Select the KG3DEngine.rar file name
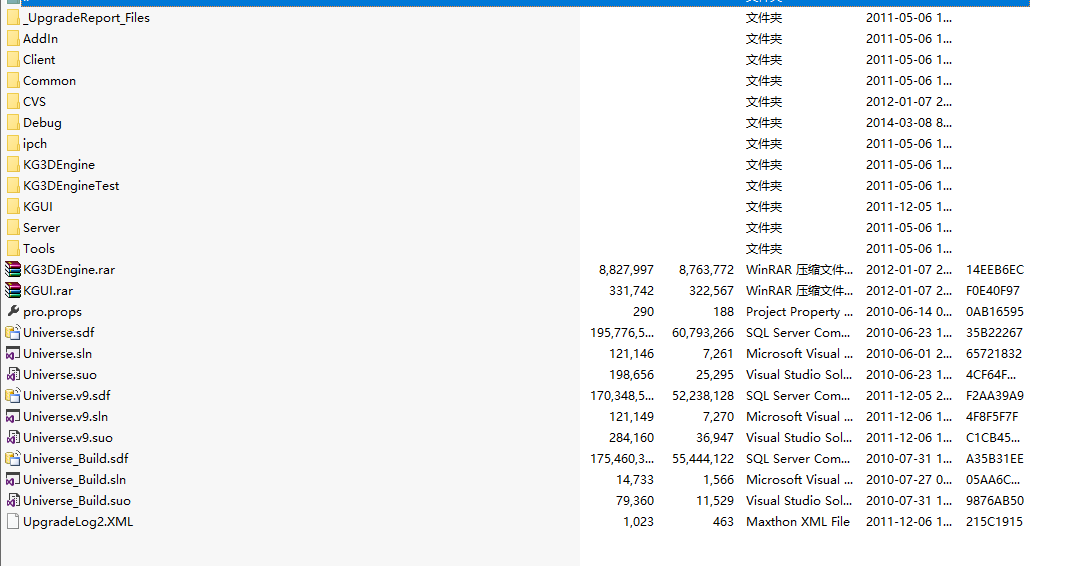The height and width of the screenshot is (566, 1075). (x=69, y=270)
